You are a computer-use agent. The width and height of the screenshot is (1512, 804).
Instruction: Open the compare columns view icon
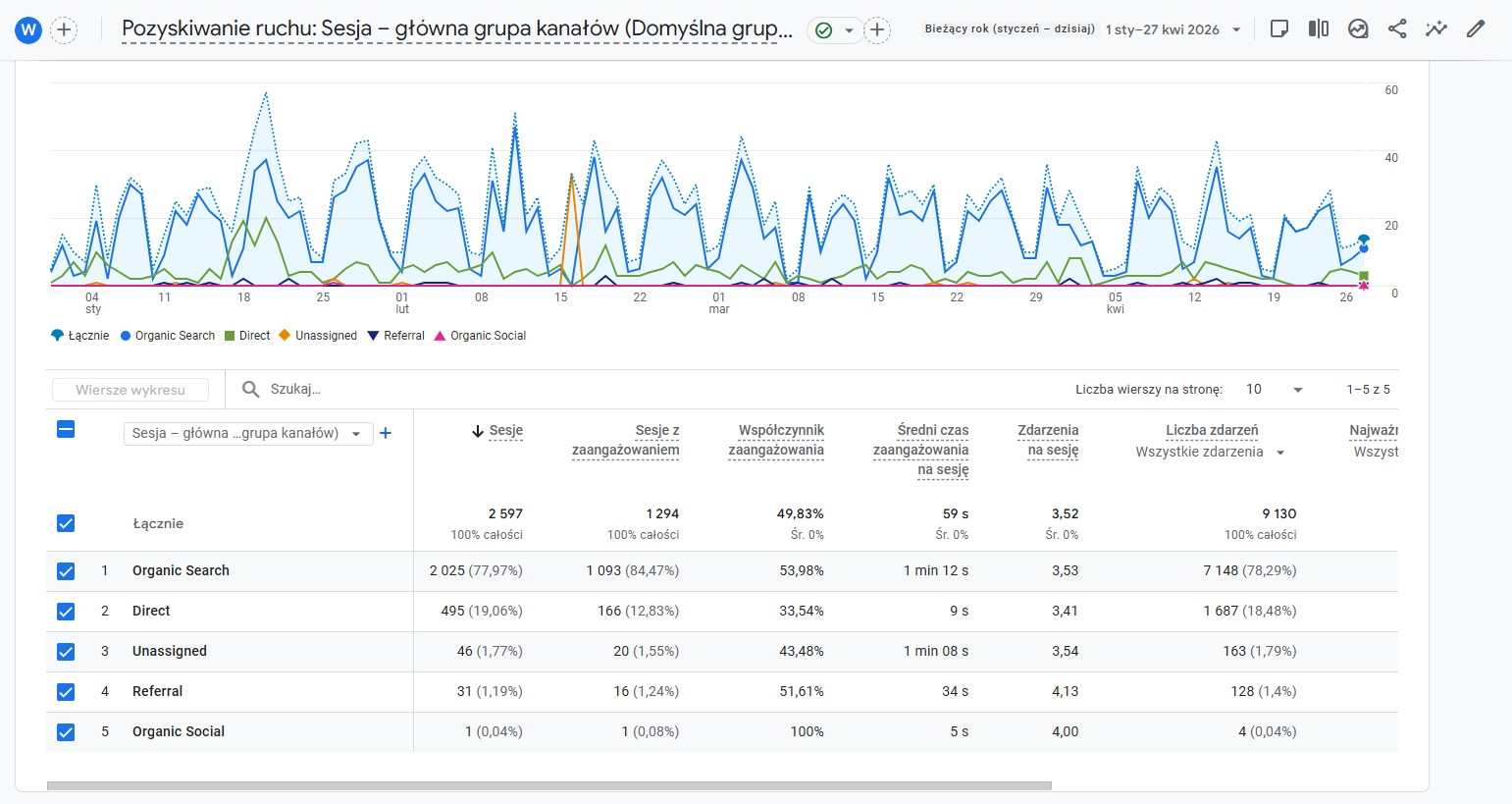coord(1319,29)
